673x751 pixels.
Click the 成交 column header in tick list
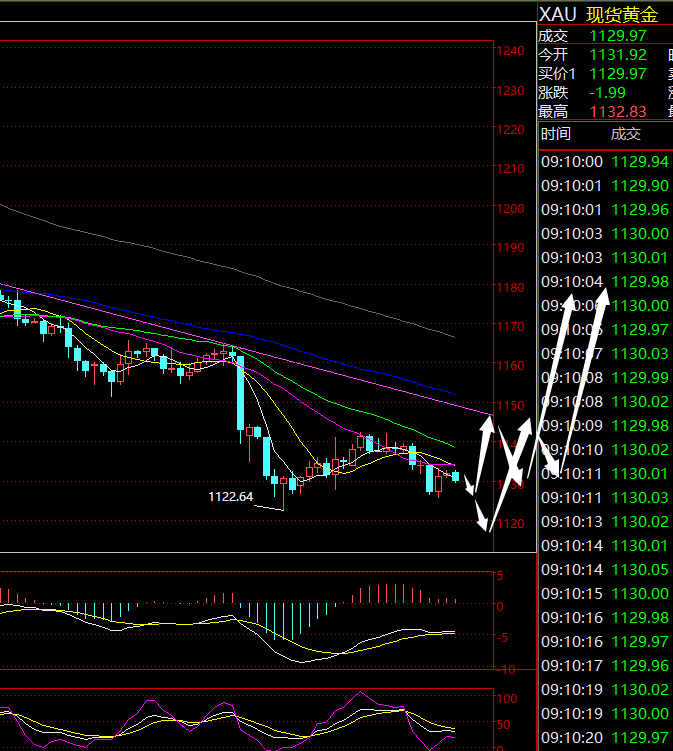tap(626, 134)
